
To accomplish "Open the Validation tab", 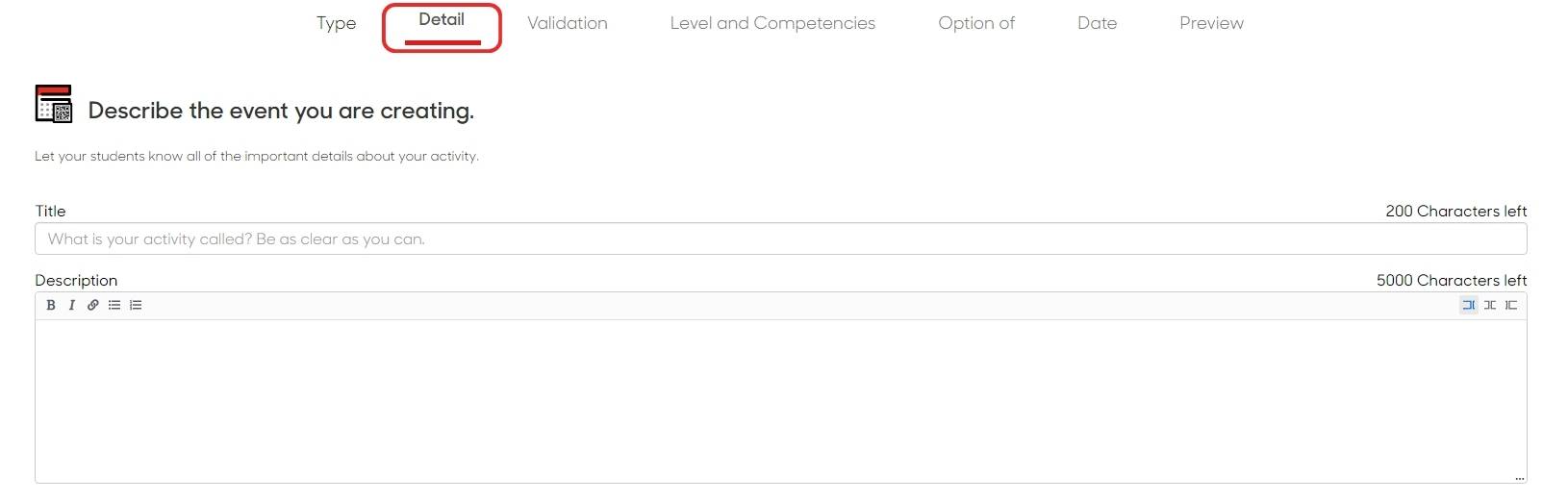I will pos(568,23).
